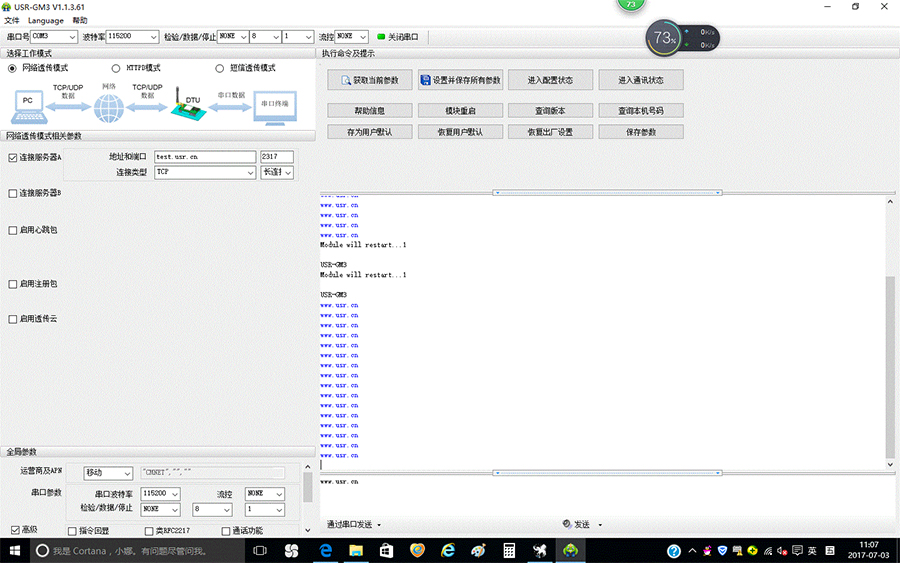
Task: Launch Windows Store from the taskbar
Action: point(386,550)
